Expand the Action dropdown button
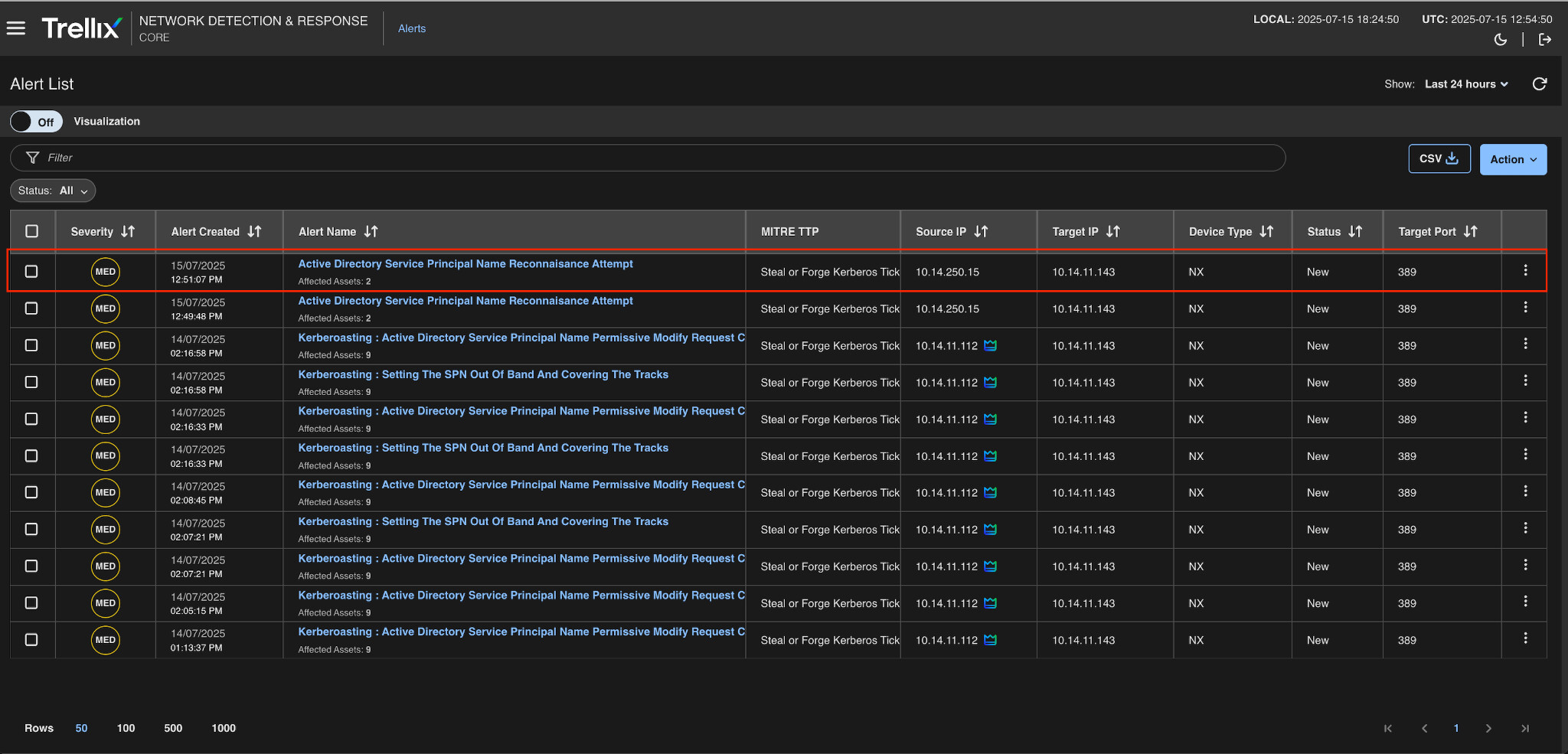The height and width of the screenshot is (754, 1568). coord(1513,159)
